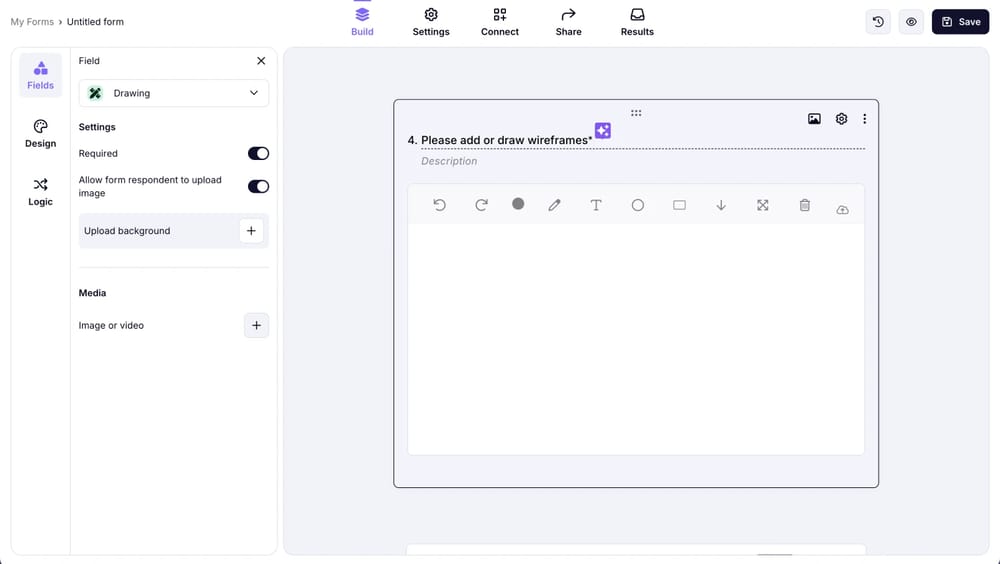
Task: Open the Share tab
Action: point(568,22)
